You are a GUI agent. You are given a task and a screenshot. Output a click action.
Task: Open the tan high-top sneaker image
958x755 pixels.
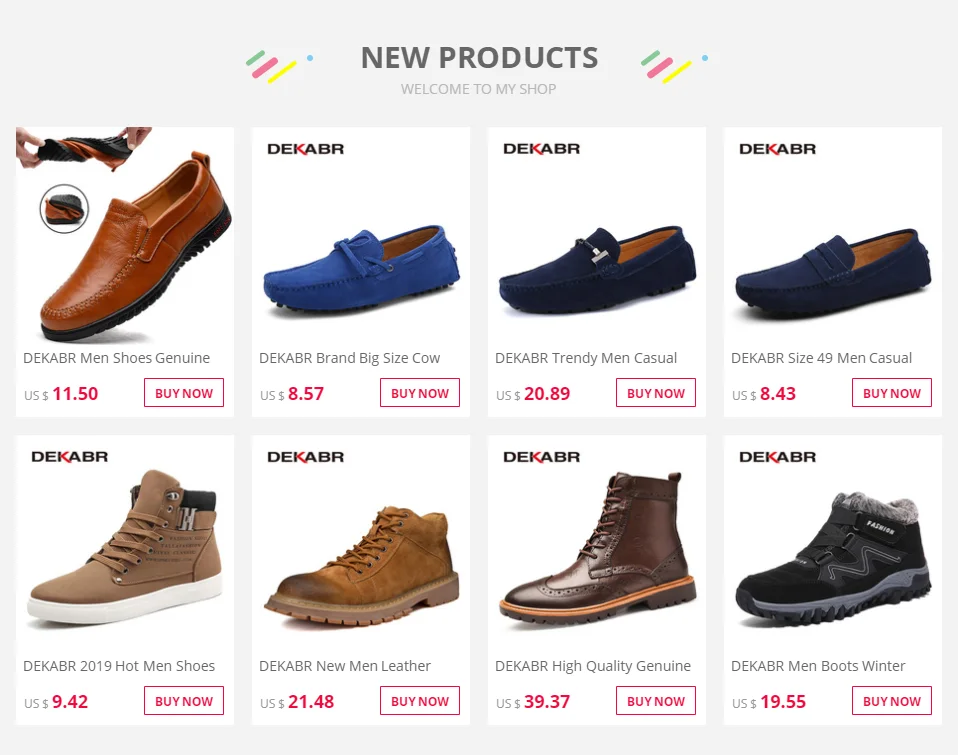coord(125,544)
